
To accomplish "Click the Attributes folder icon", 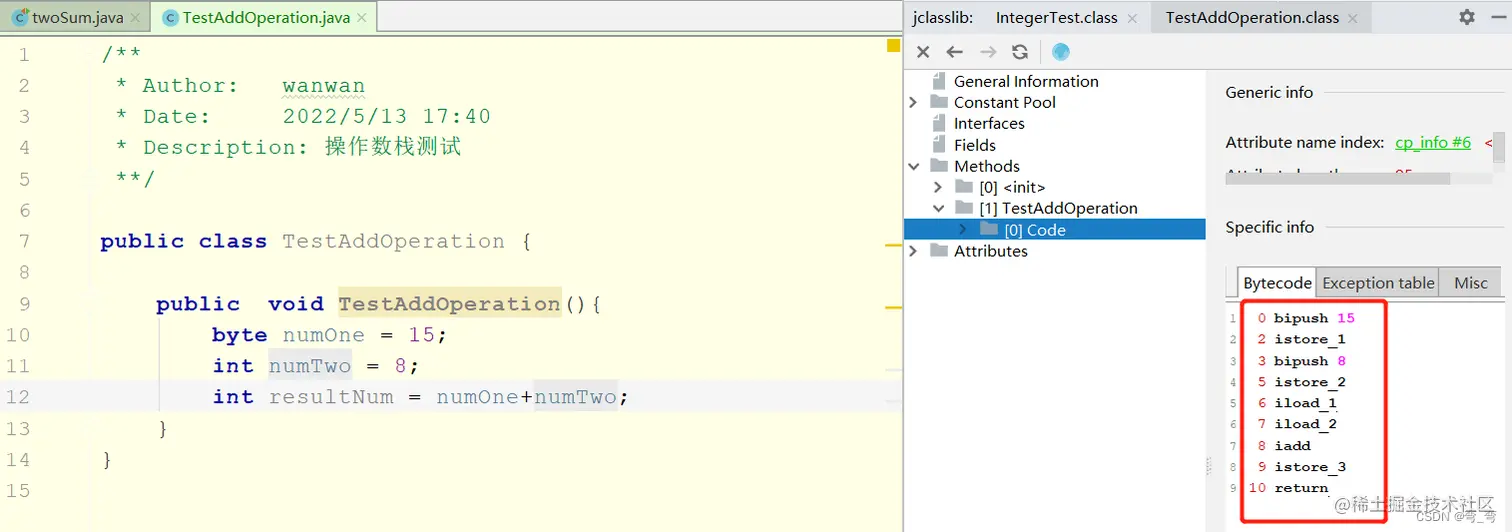I will point(938,251).
